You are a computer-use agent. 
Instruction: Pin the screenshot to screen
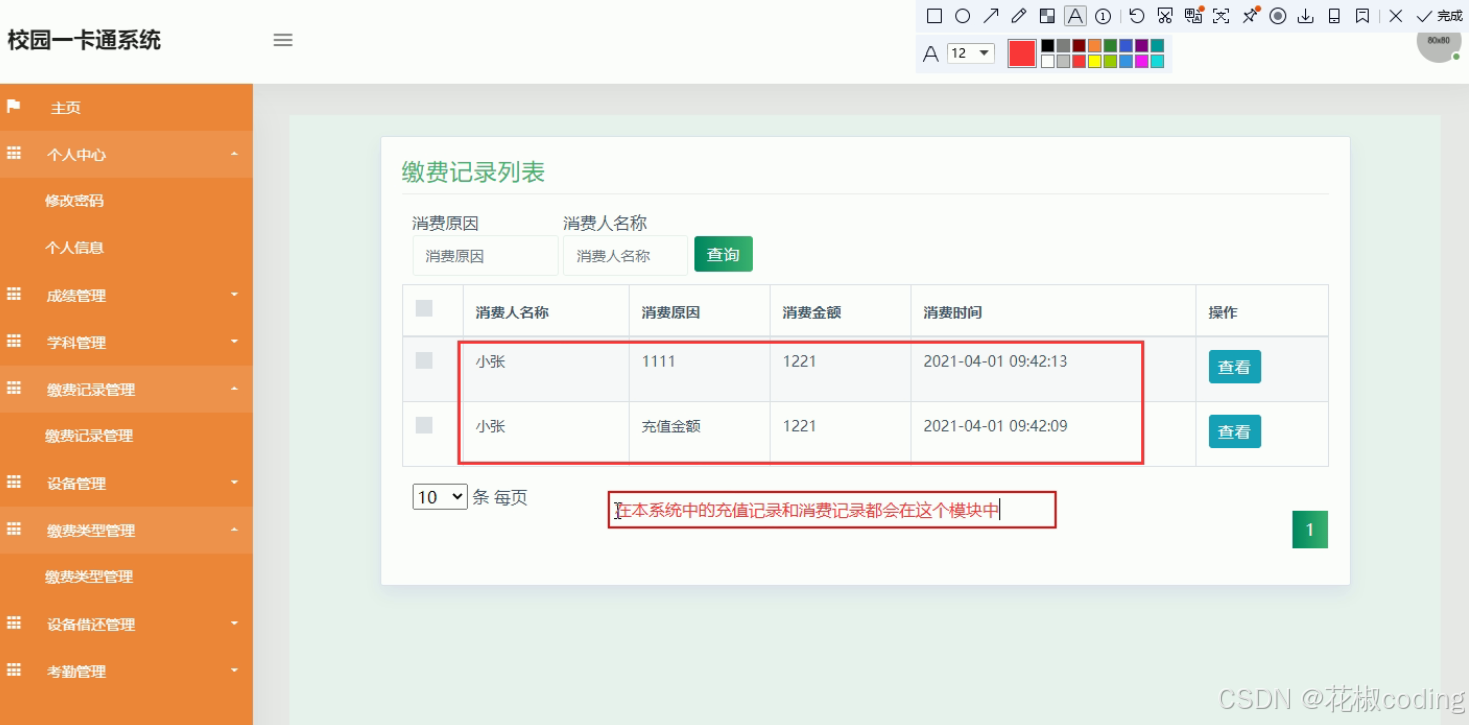click(1249, 15)
